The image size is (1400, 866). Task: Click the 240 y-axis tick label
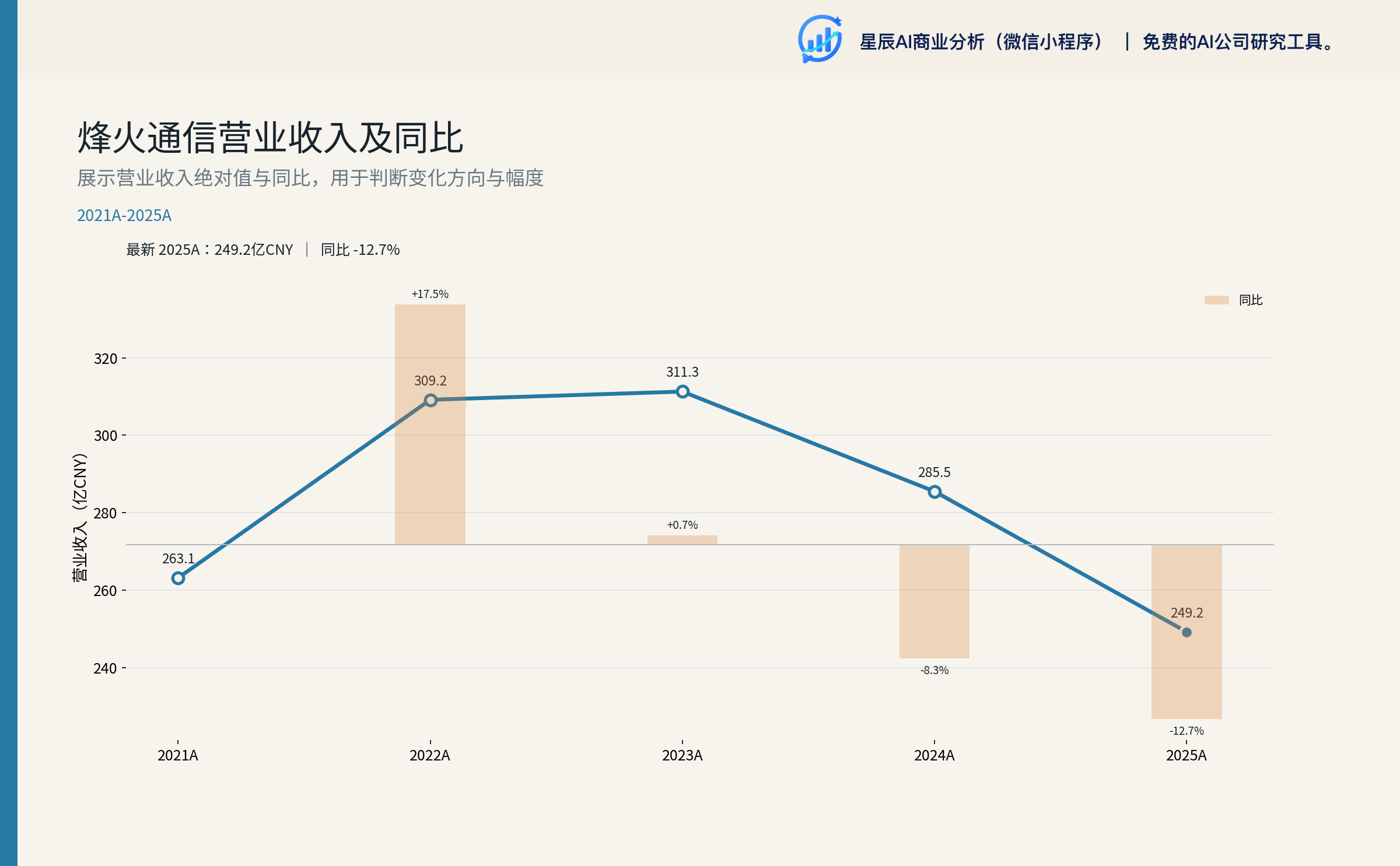pos(106,668)
